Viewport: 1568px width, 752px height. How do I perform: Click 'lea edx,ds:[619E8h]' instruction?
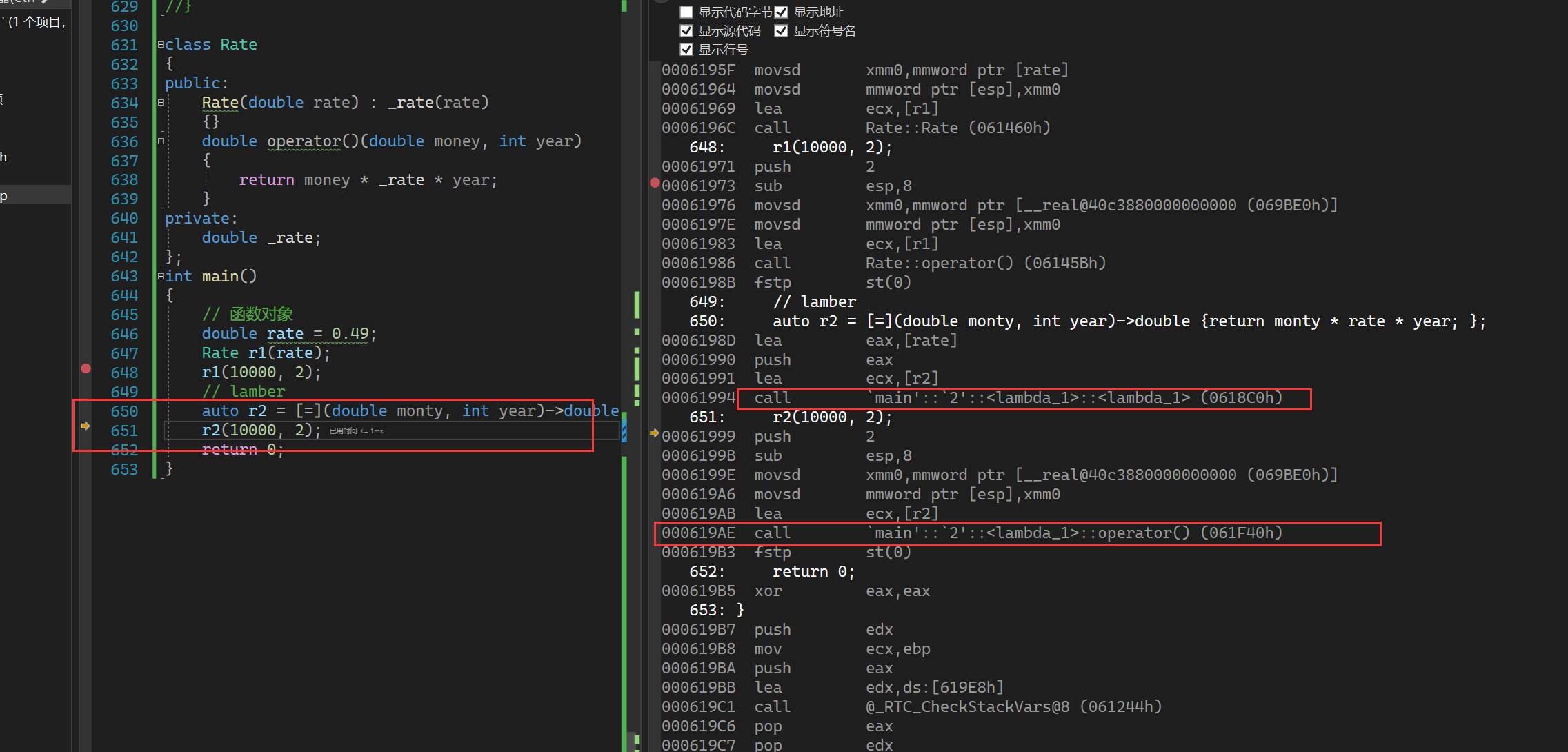833,688
